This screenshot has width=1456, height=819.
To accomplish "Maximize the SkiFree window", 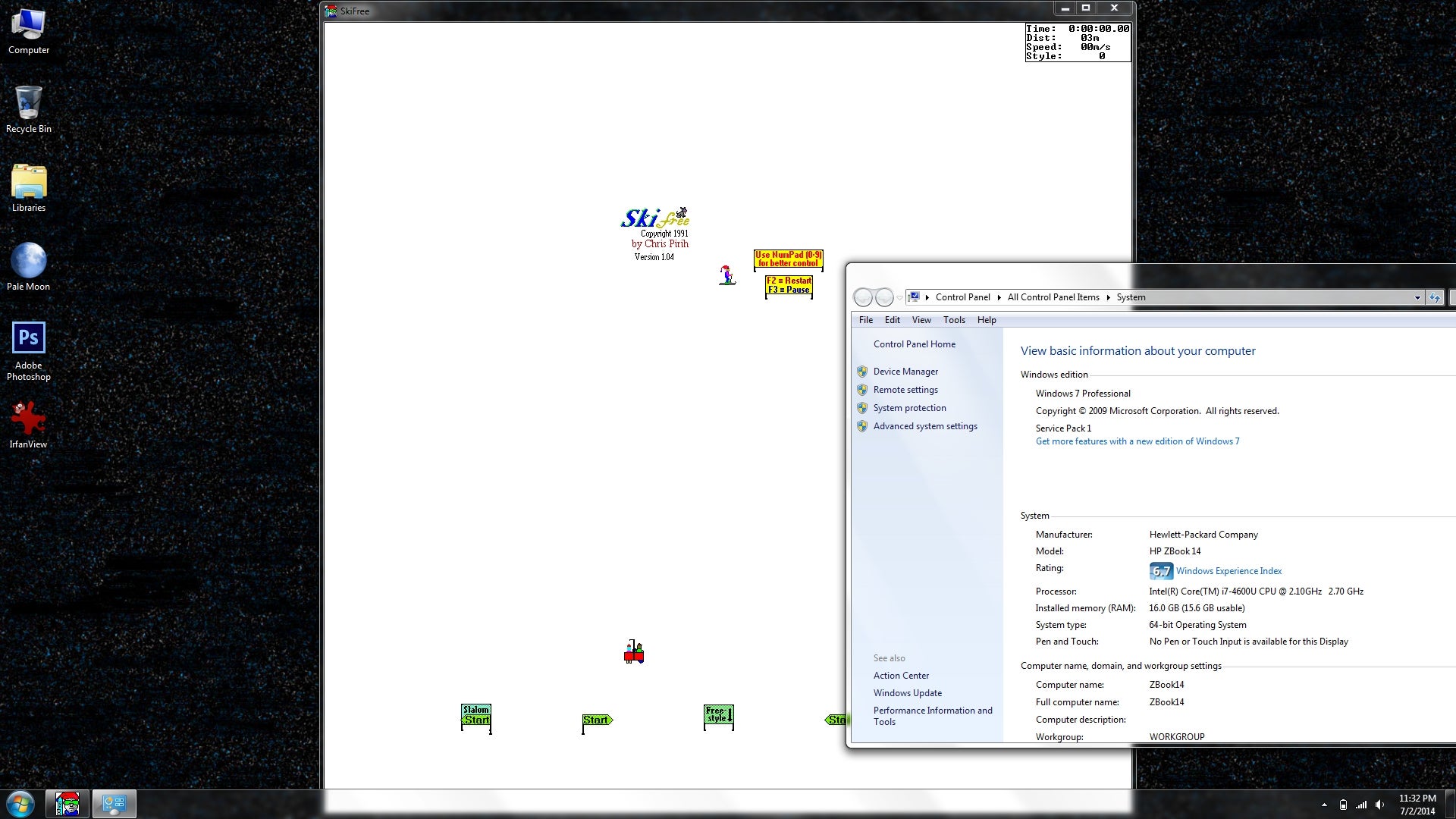I will [x=1085, y=8].
